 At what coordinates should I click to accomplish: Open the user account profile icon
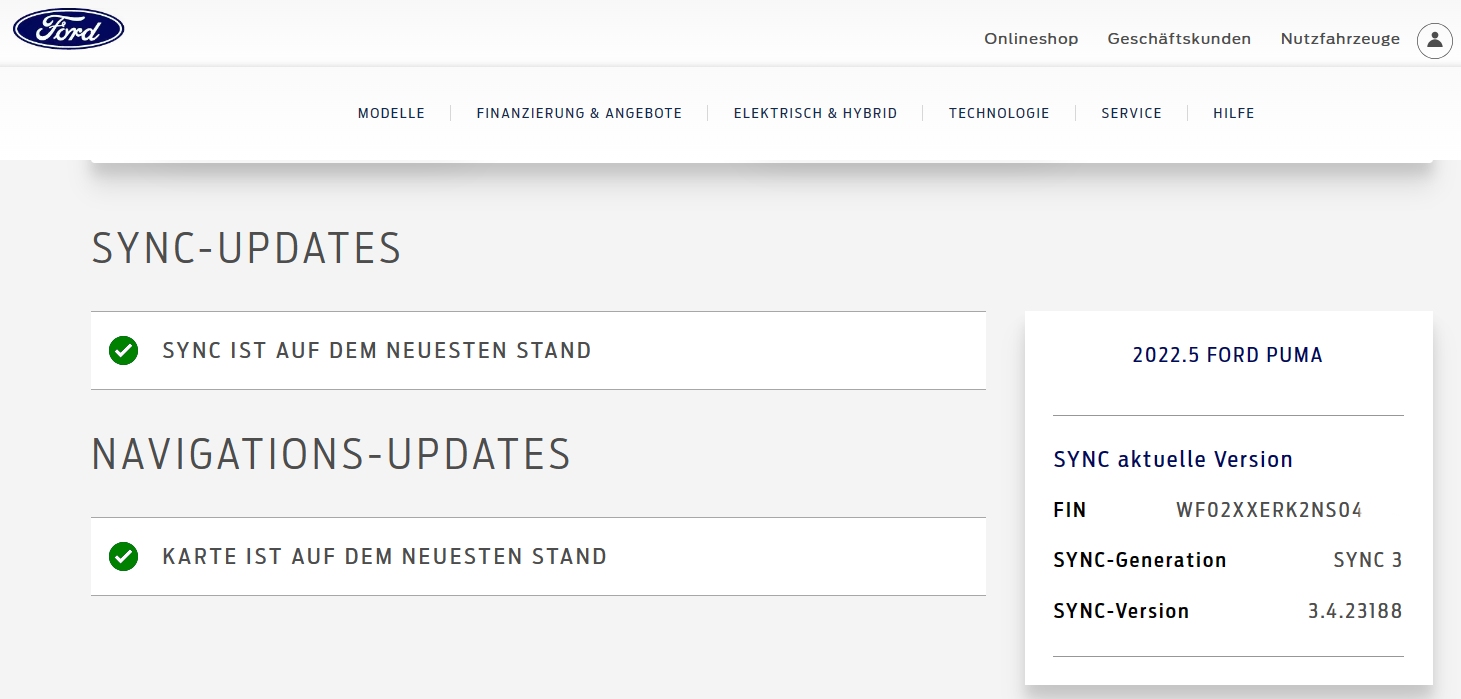(1434, 40)
